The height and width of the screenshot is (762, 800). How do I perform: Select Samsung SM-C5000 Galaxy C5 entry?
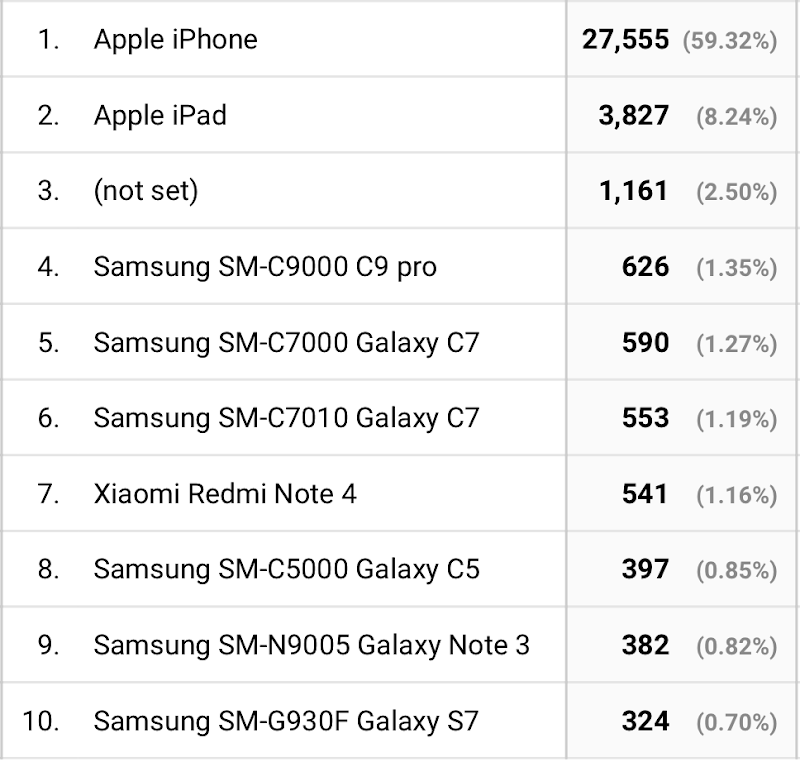point(287,569)
